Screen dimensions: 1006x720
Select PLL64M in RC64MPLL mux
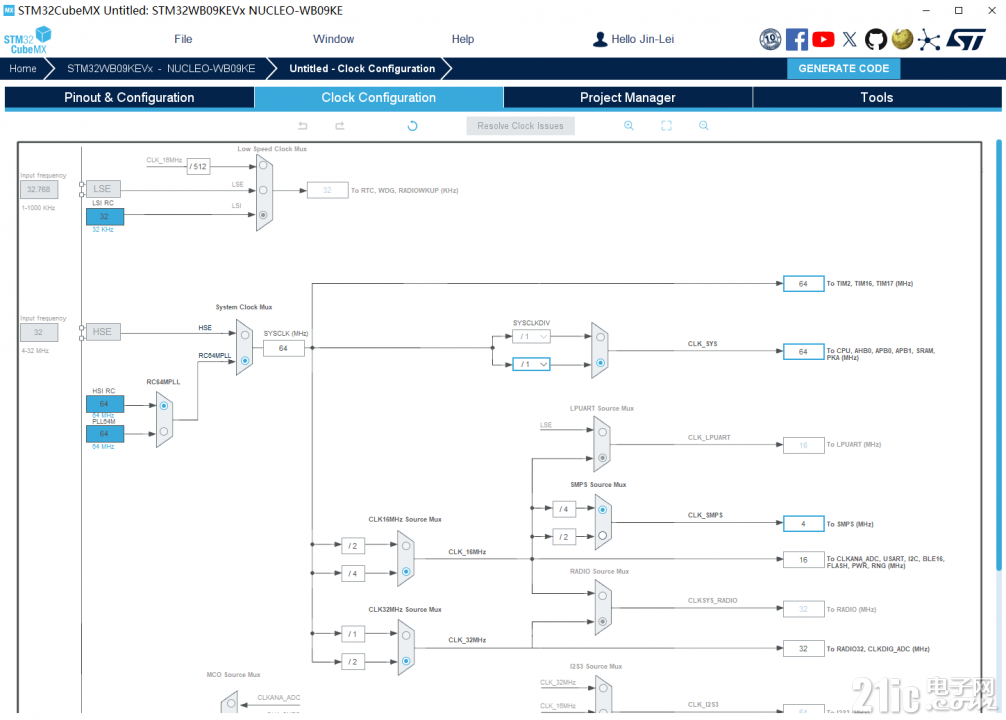164,433
